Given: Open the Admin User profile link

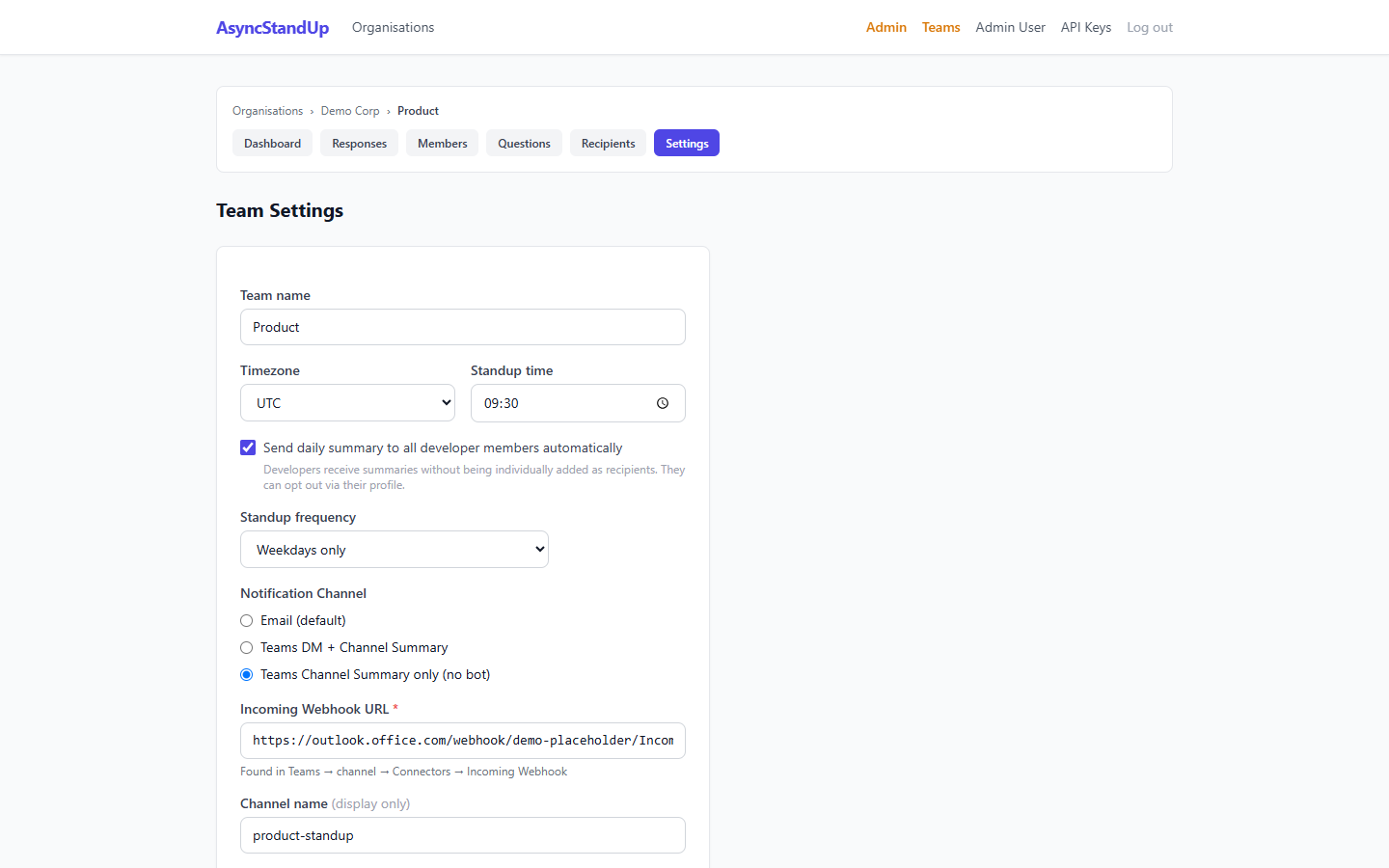Looking at the screenshot, I should click(x=1010, y=27).
